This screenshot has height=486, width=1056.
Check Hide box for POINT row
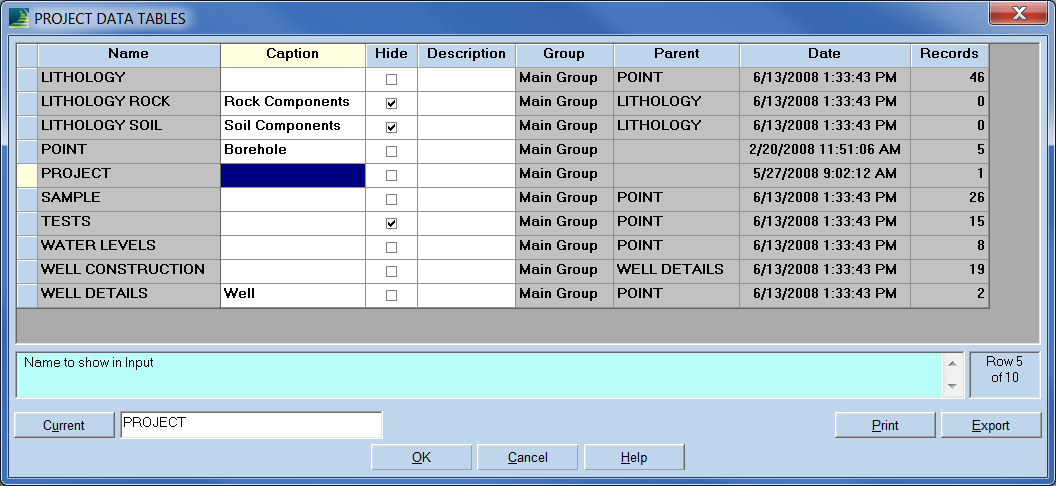(391, 151)
